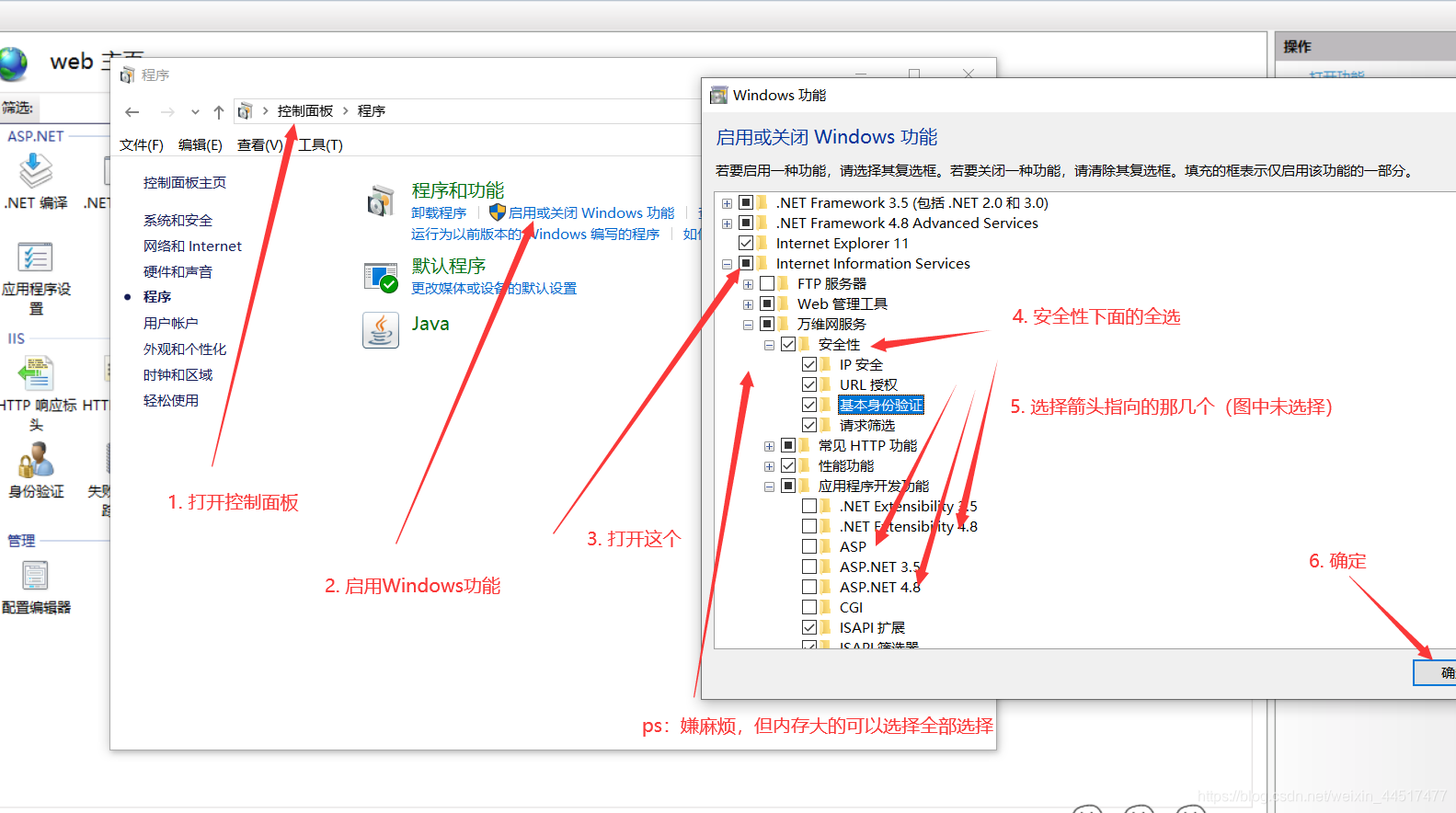The image size is (1456, 813).
Task: Click folder icon beside 安全性
Action: tap(805, 344)
